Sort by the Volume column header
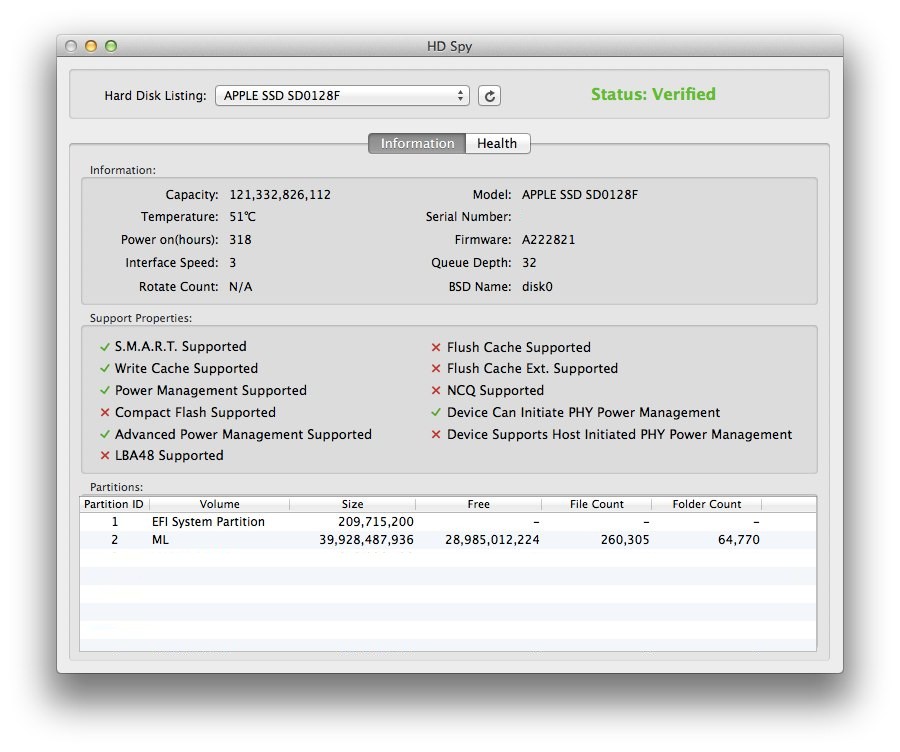Image resolution: width=900 pixels, height=752 pixels. pos(219,504)
